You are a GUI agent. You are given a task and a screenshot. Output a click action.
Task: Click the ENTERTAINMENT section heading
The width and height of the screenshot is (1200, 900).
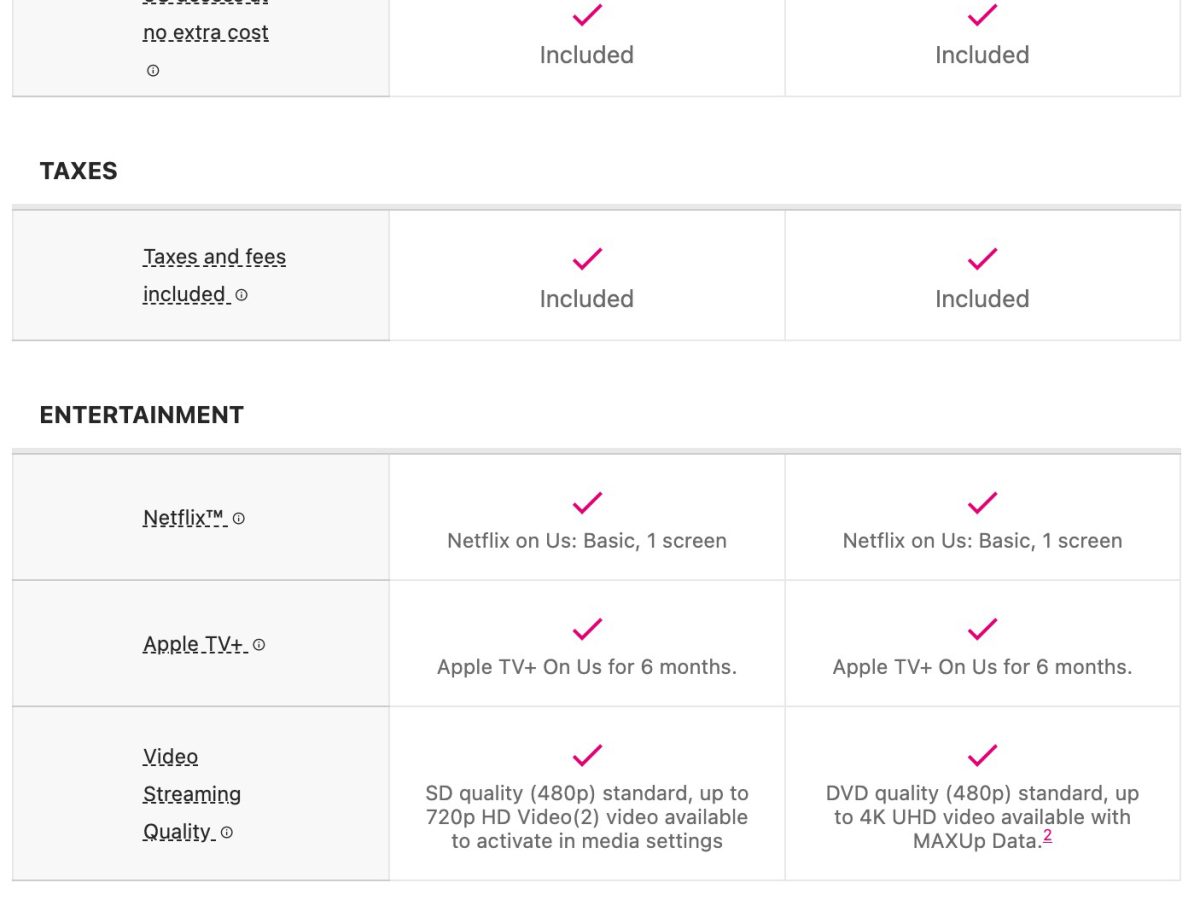141,415
